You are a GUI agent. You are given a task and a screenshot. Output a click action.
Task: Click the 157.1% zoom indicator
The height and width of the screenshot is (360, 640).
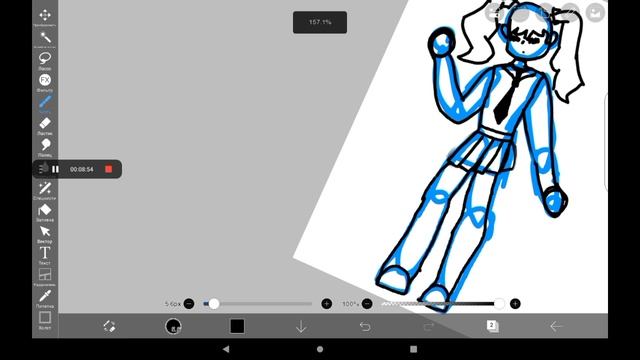point(320,22)
